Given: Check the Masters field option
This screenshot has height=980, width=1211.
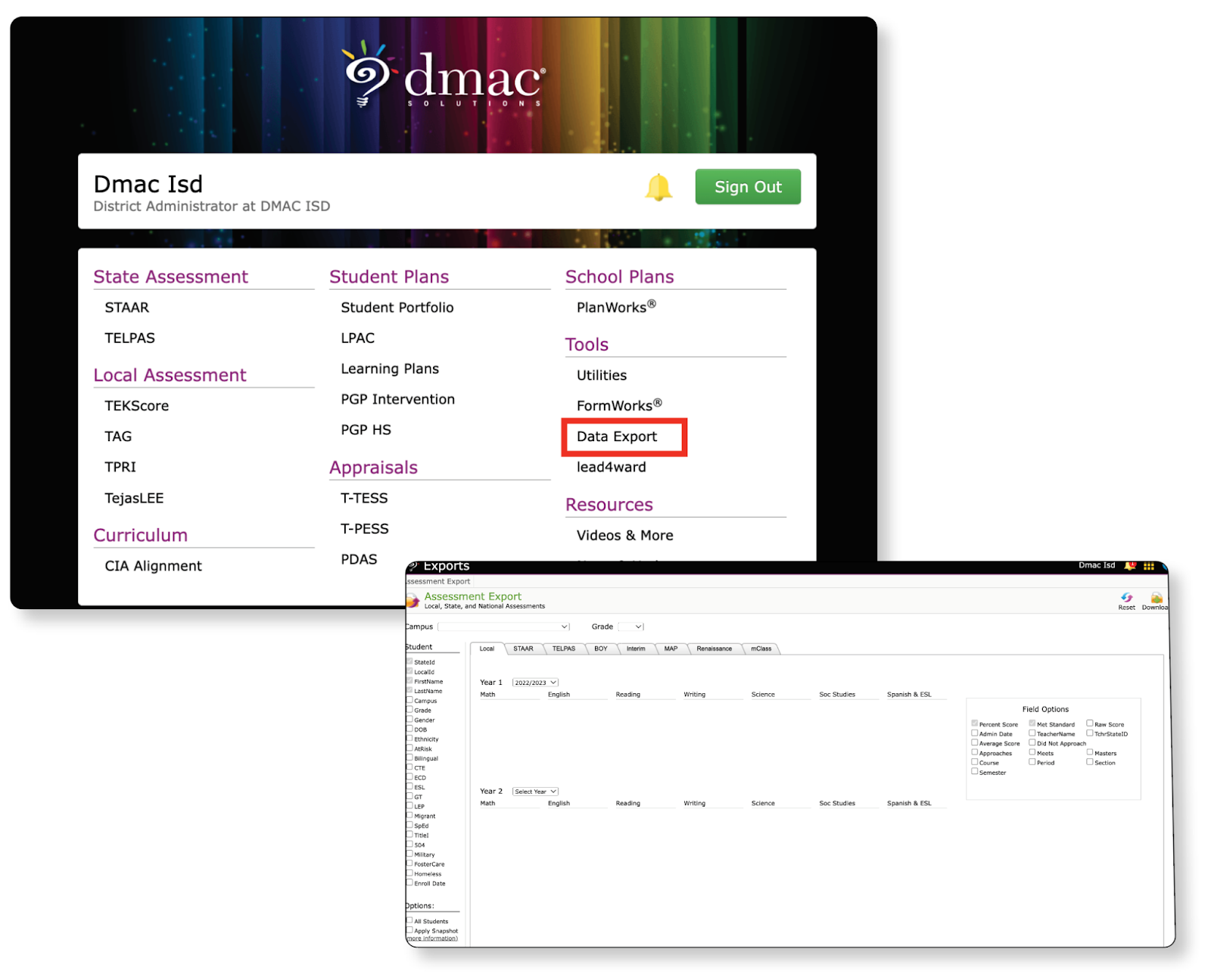Looking at the screenshot, I should 1090,752.
